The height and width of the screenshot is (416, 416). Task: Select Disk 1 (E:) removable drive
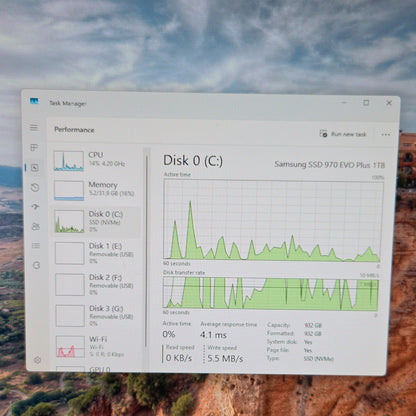(96, 253)
